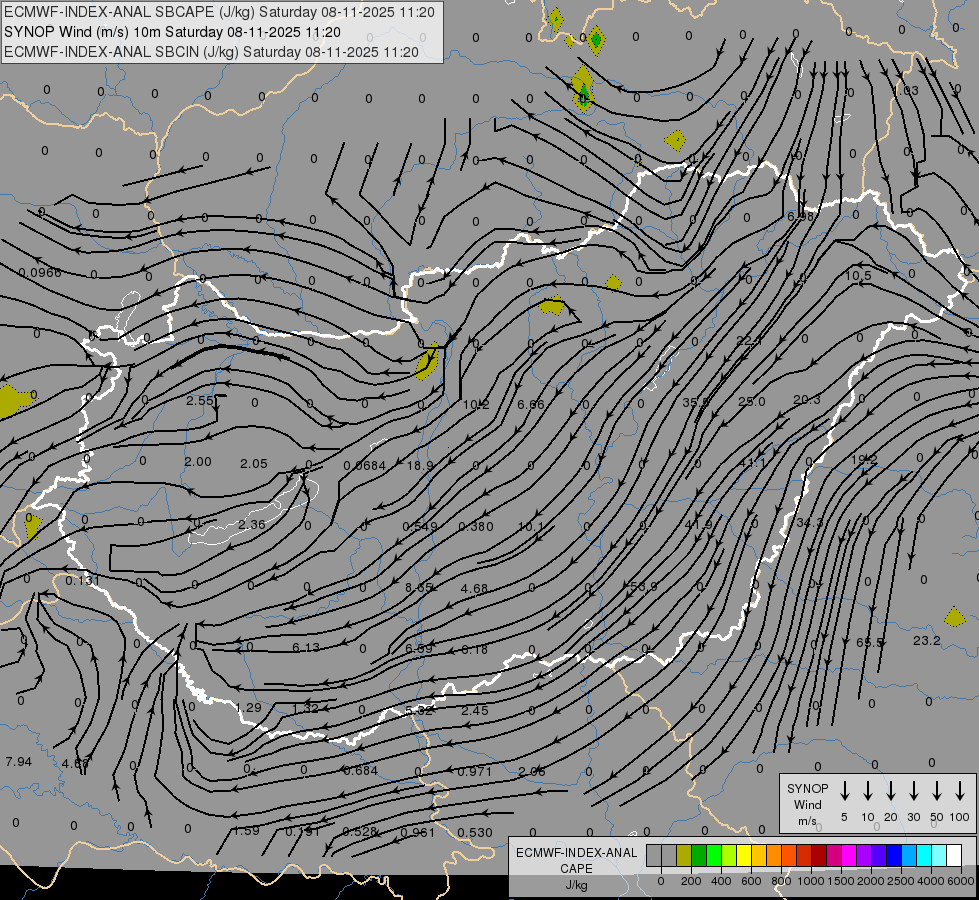Click the 41.9 CAPE value on map

pos(698,524)
